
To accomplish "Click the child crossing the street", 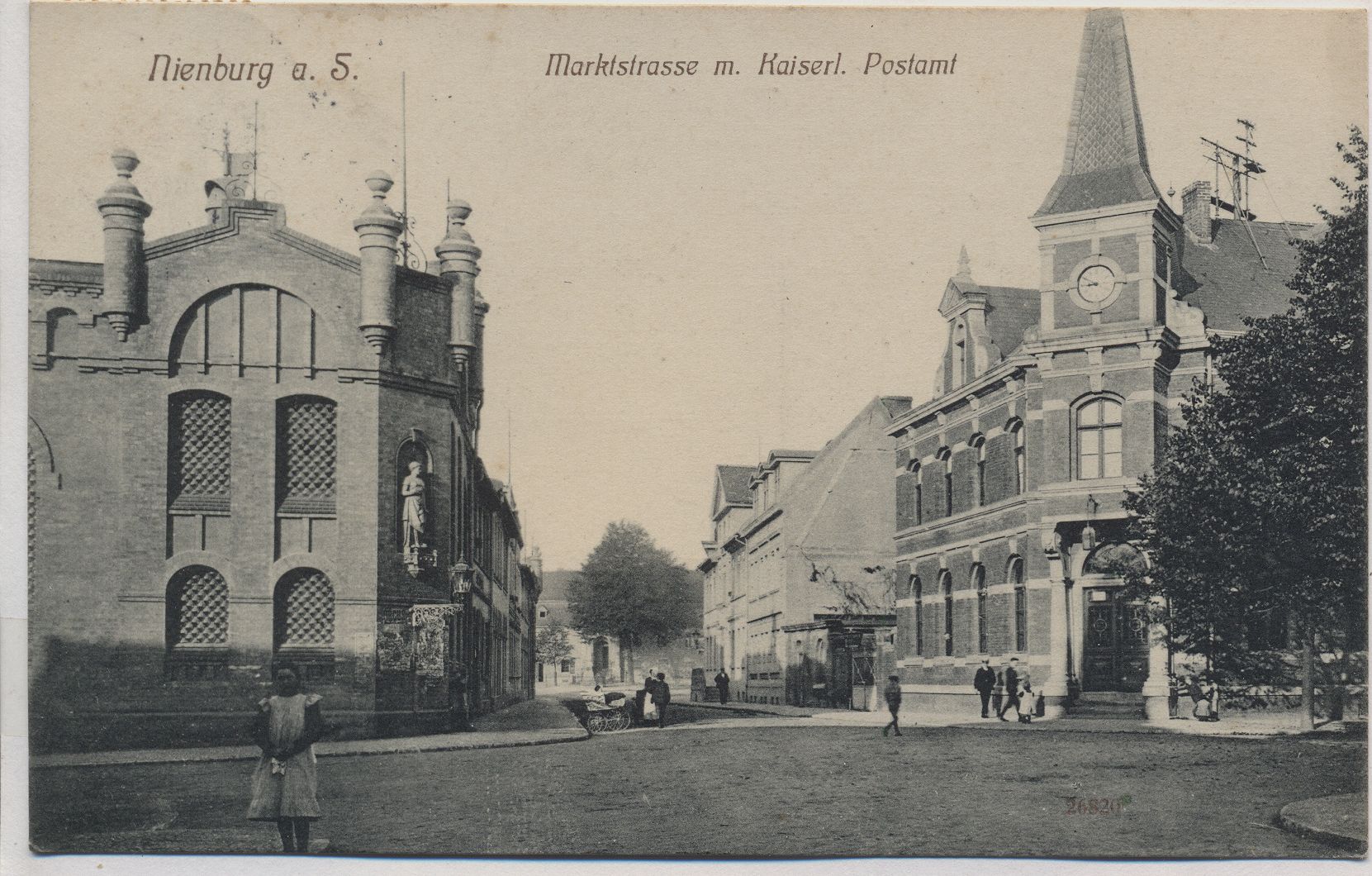I will click(x=891, y=705).
